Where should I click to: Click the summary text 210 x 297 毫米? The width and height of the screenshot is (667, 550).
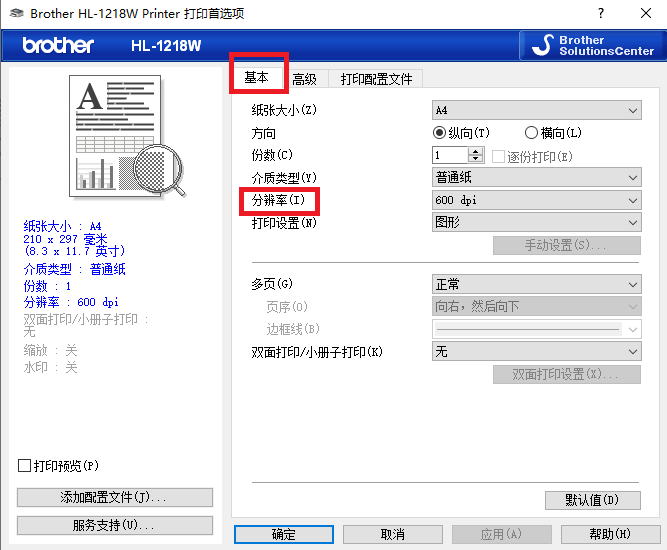(66, 239)
